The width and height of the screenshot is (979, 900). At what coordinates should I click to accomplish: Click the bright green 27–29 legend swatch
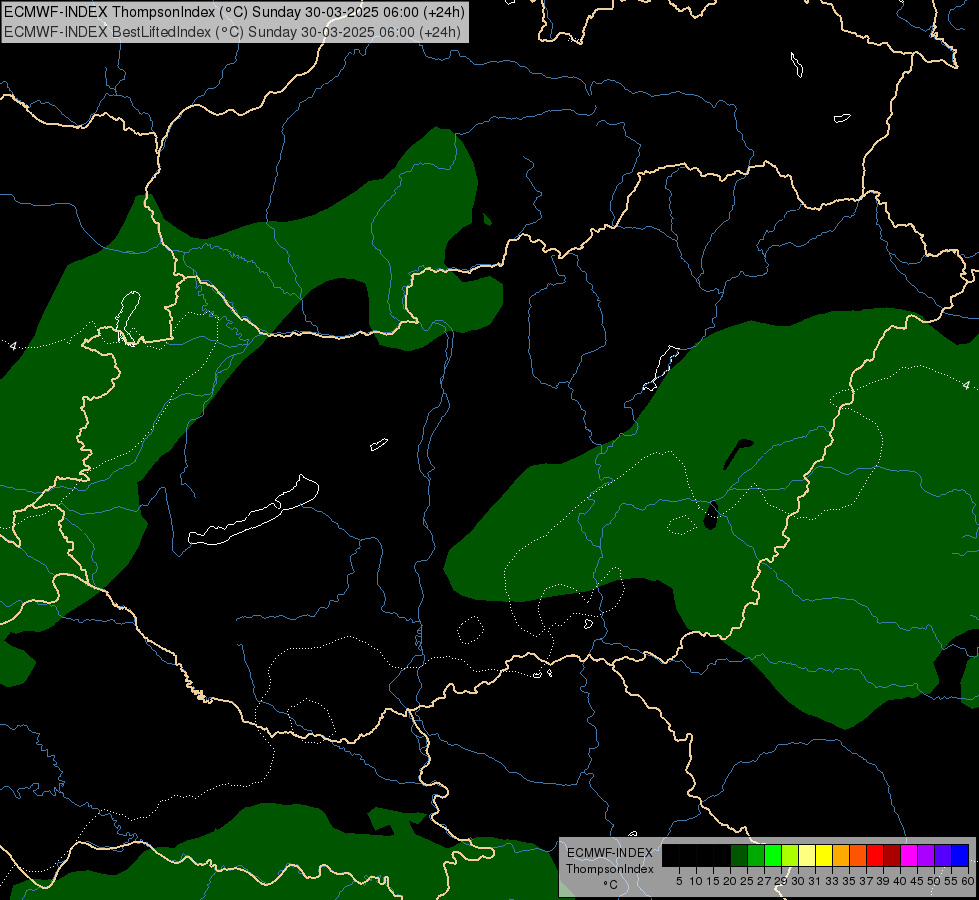[x=773, y=855]
